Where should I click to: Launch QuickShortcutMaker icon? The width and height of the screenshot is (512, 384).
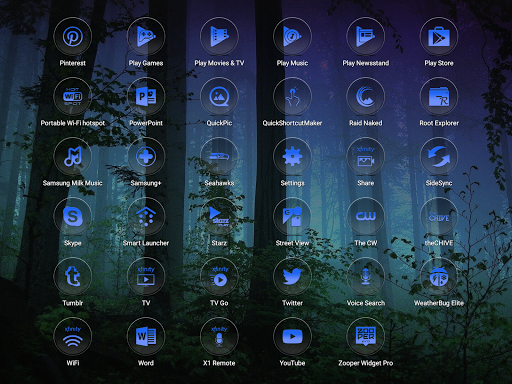click(292, 96)
